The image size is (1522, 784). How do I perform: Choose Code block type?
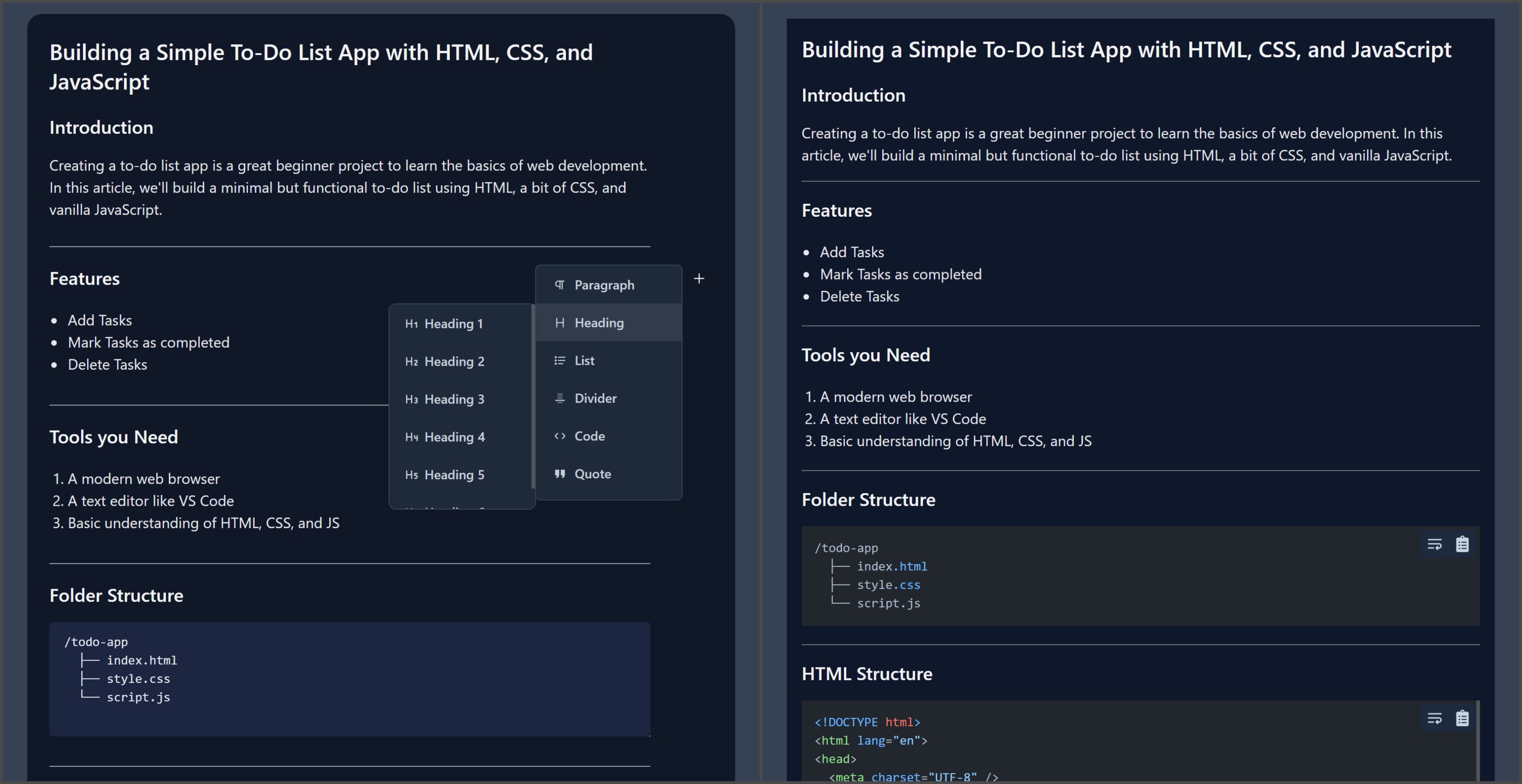(x=609, y=436)
